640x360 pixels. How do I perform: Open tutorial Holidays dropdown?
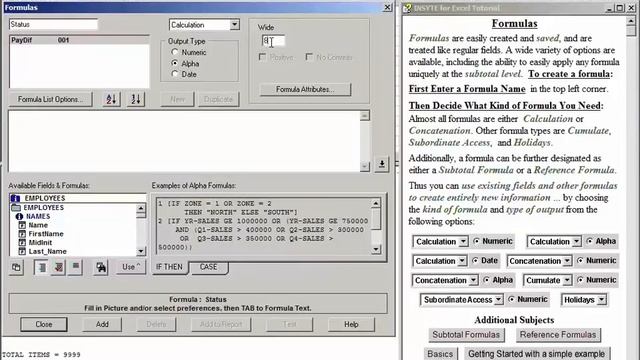coord(602,300)
